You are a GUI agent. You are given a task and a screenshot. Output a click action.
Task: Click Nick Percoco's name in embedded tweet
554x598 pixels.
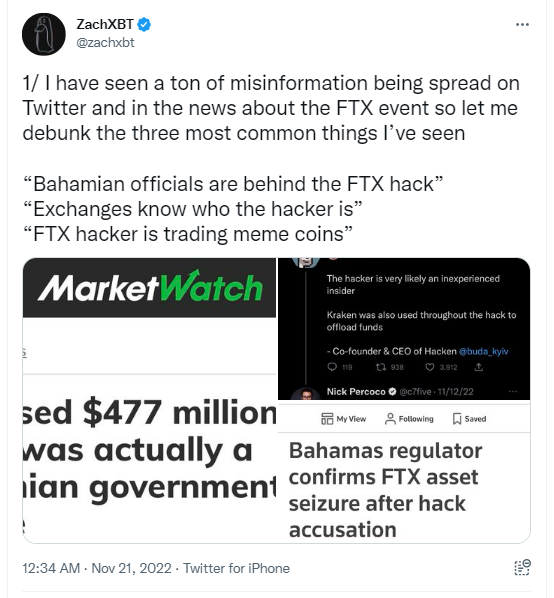(356, 392)
